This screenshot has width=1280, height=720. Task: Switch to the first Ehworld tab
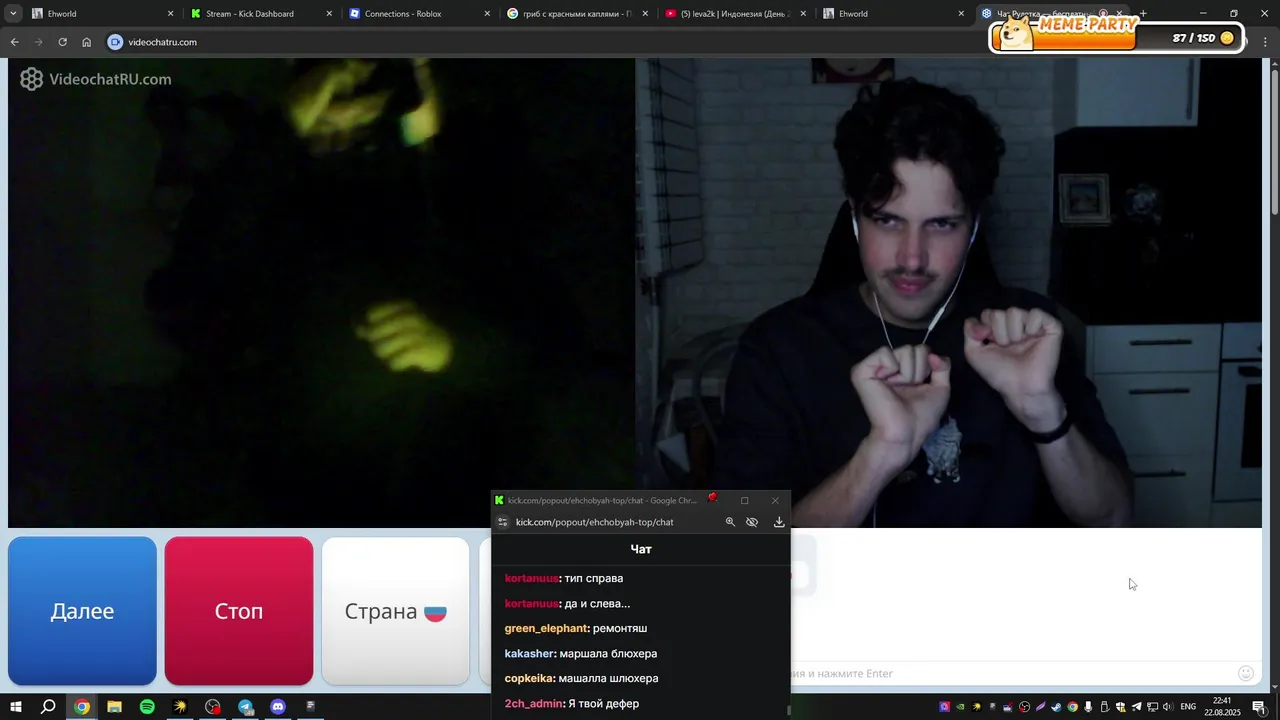[97, 14]
